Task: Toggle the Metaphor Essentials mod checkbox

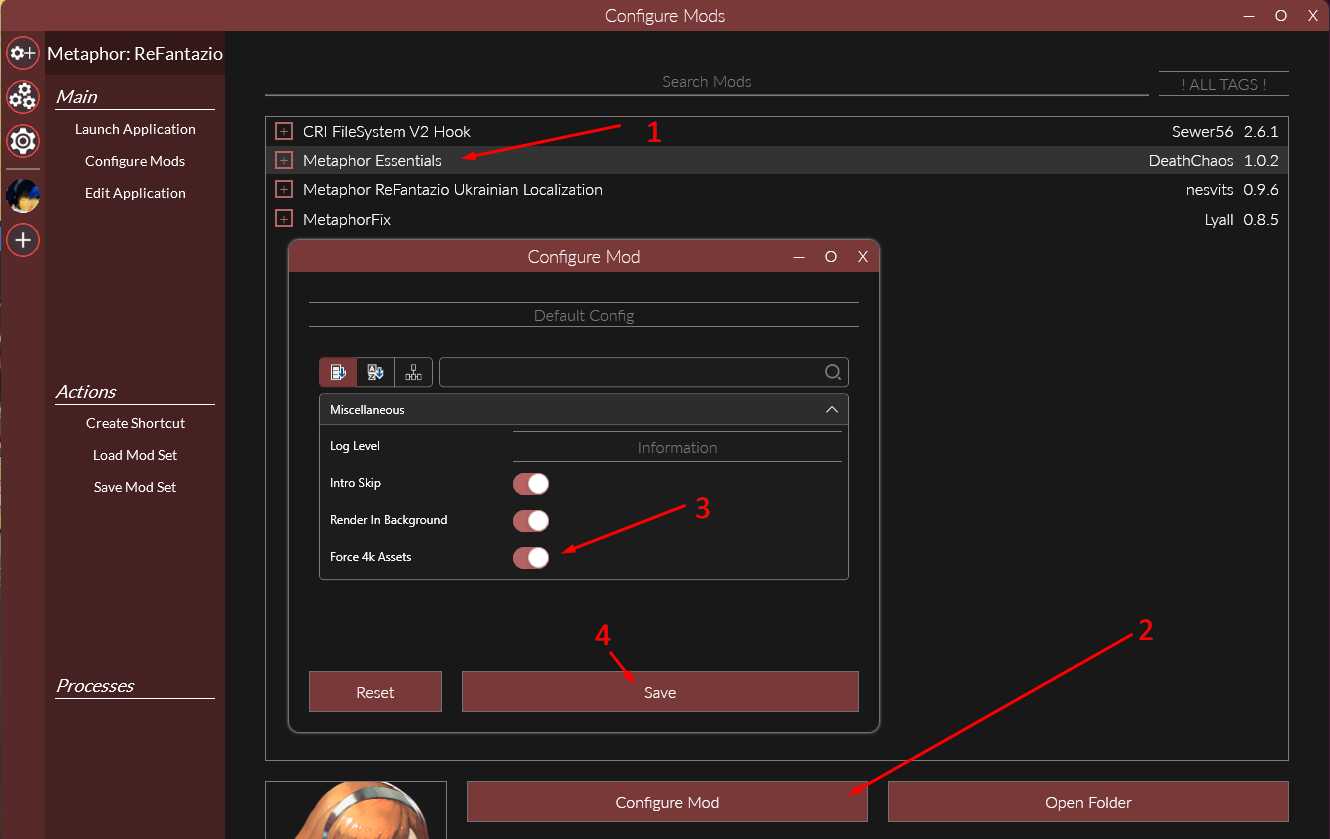Action: pos(284,160)
